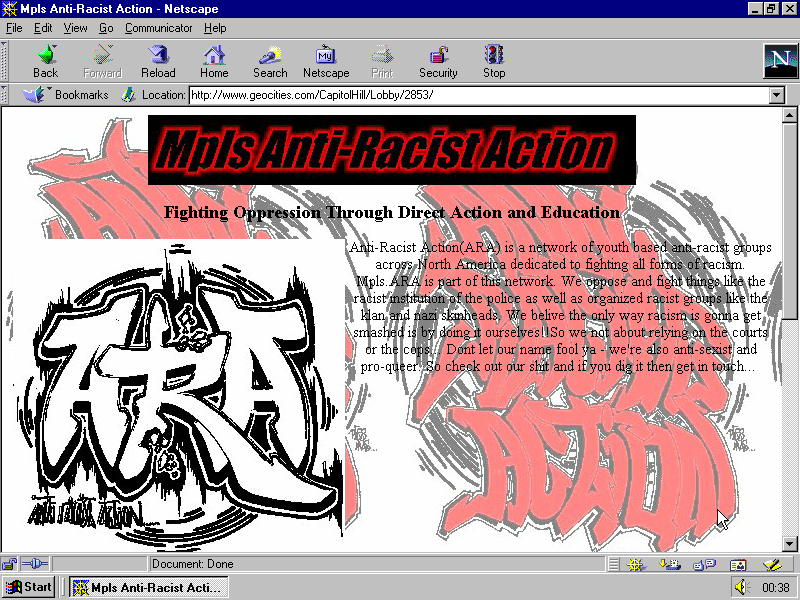Open the View menu
Image resolution: width=800 pixels, height=600 pixels.
[75, 28]
